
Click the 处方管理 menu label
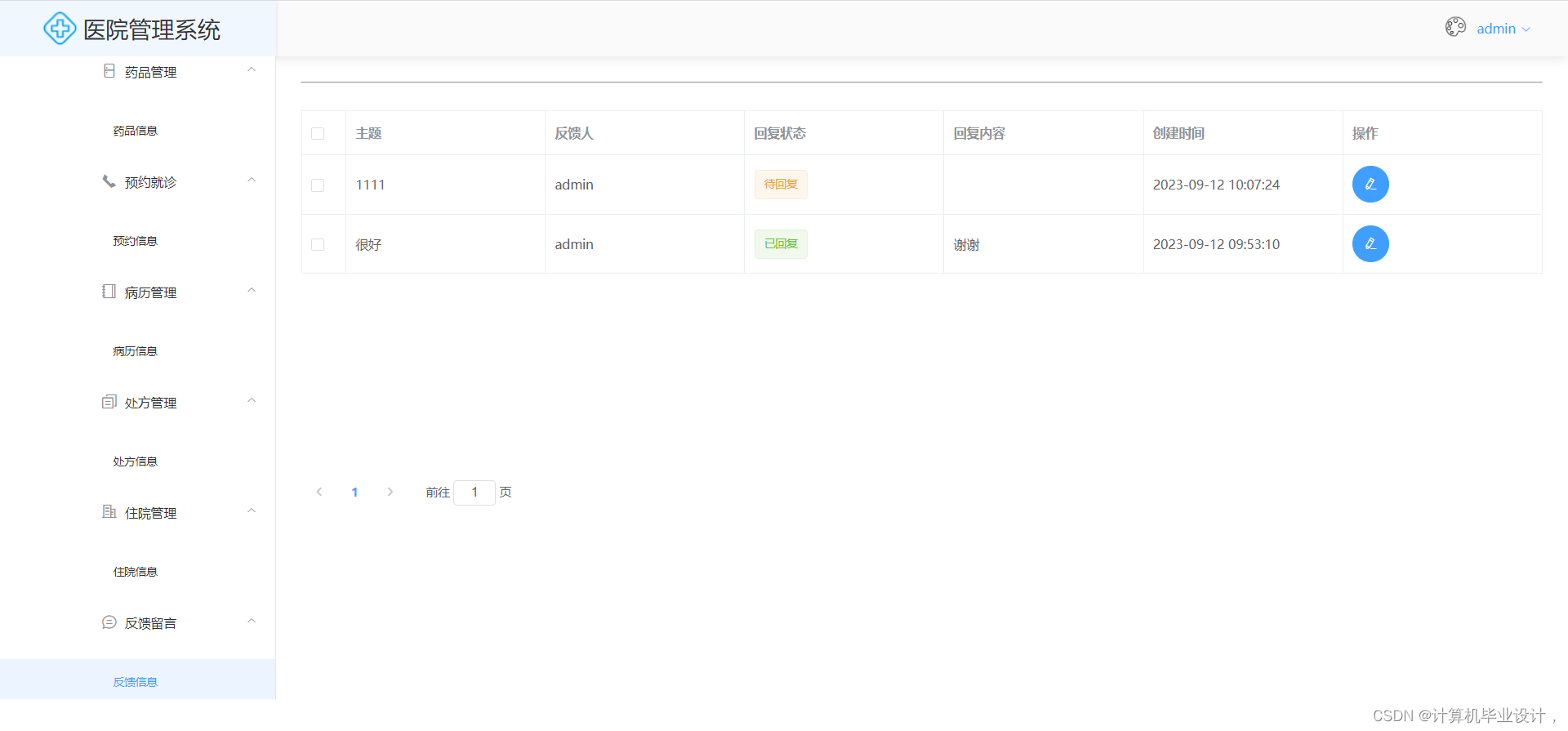150,403
